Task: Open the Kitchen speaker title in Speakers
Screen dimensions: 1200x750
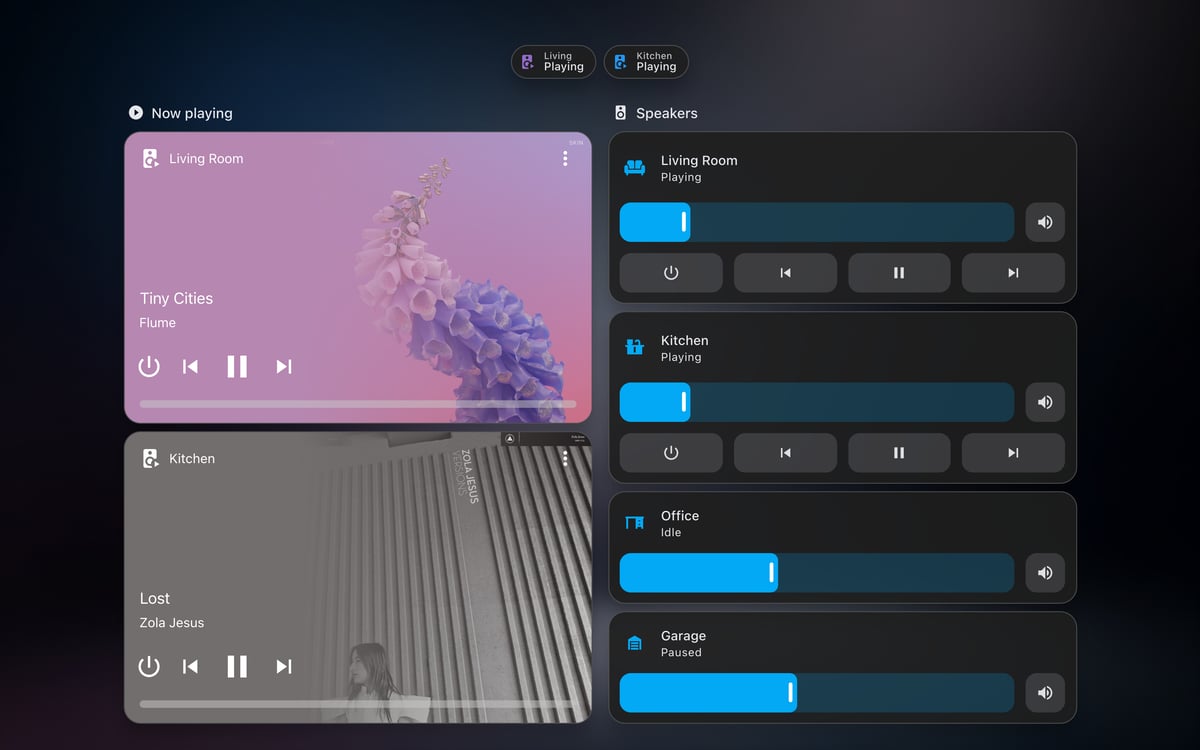Action: [684, 340]
